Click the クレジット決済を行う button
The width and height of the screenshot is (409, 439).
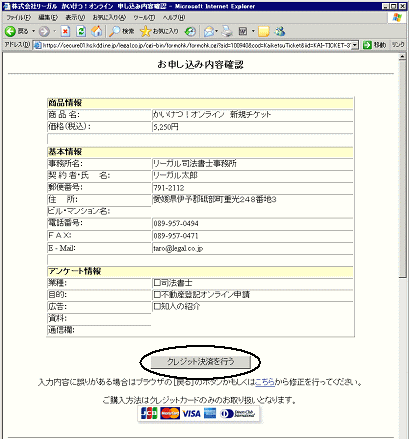[200, 362]
